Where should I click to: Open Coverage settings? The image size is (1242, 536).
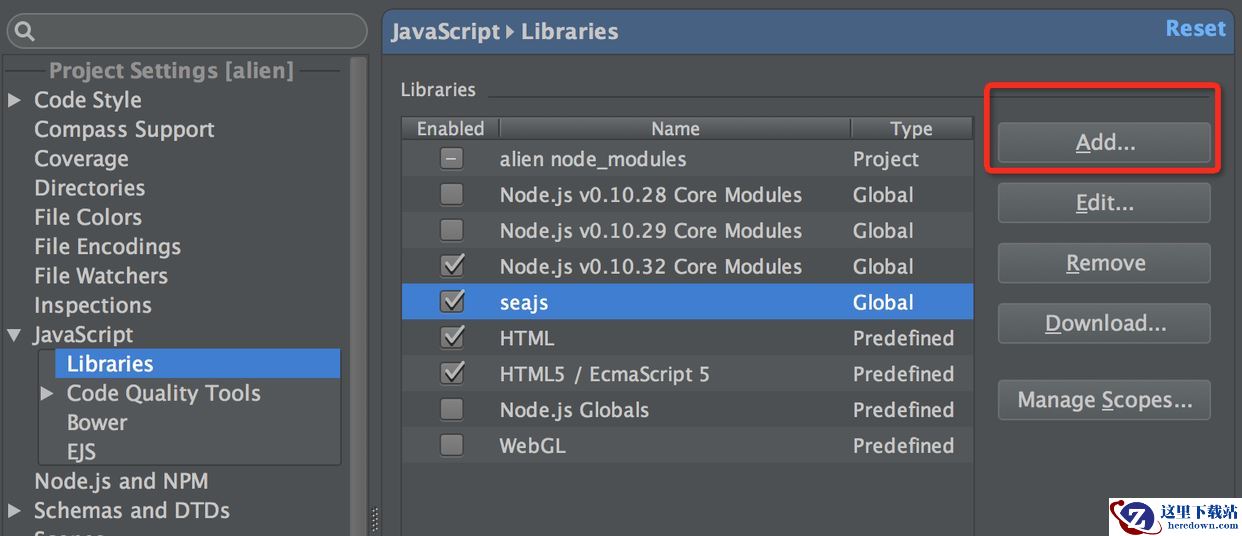pyautogui.click(x=81, y=159)
